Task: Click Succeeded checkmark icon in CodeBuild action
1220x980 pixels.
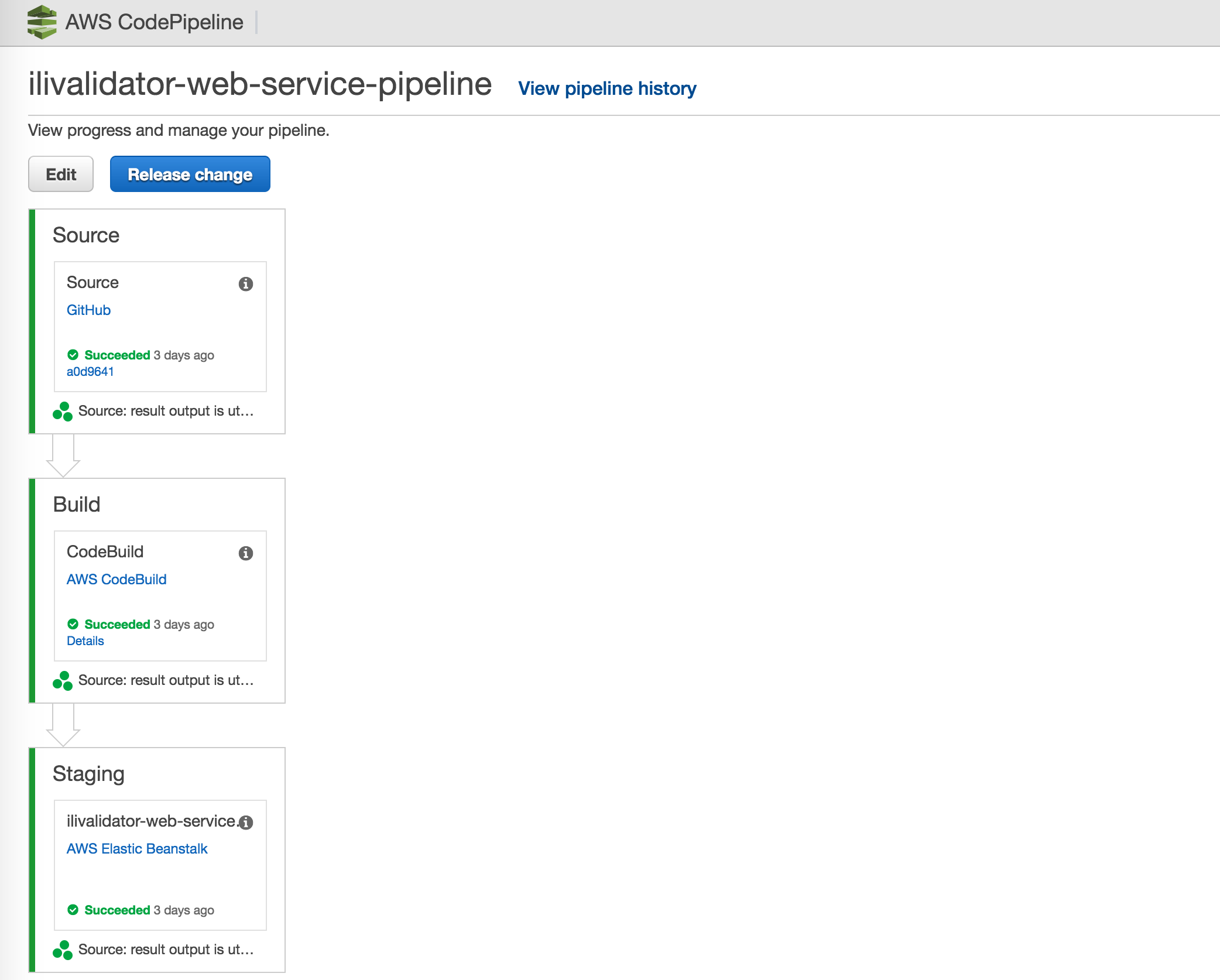Action: click(73, 624)
